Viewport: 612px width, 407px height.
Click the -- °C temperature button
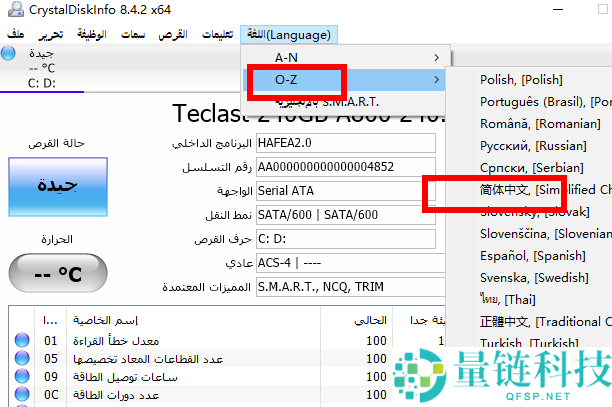pos(58,274)
